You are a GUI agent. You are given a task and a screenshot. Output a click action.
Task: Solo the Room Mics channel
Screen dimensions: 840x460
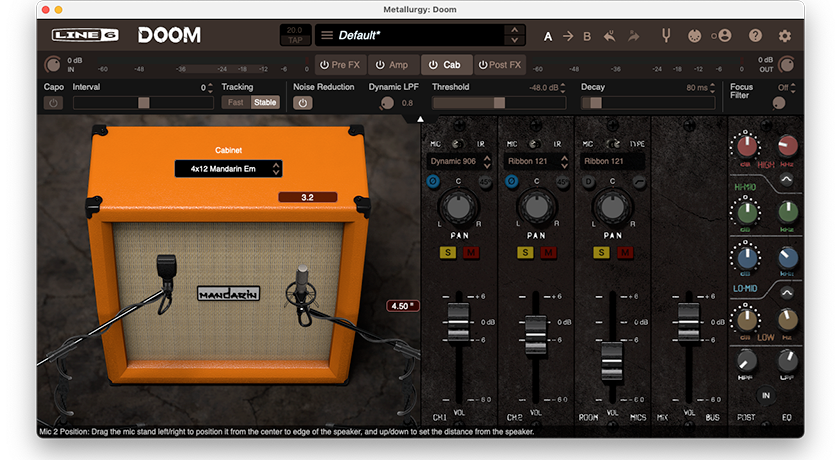tap(601, 252)
